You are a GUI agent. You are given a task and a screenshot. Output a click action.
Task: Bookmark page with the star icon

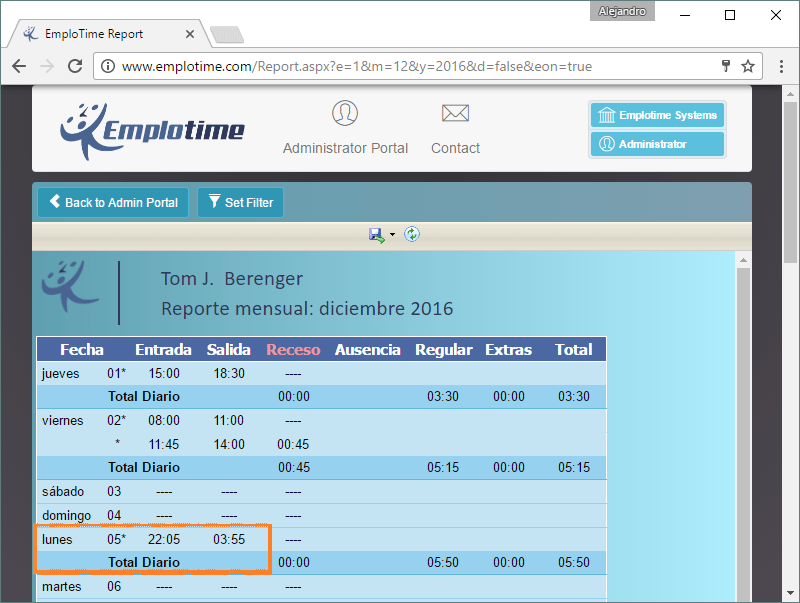[748, 67]
